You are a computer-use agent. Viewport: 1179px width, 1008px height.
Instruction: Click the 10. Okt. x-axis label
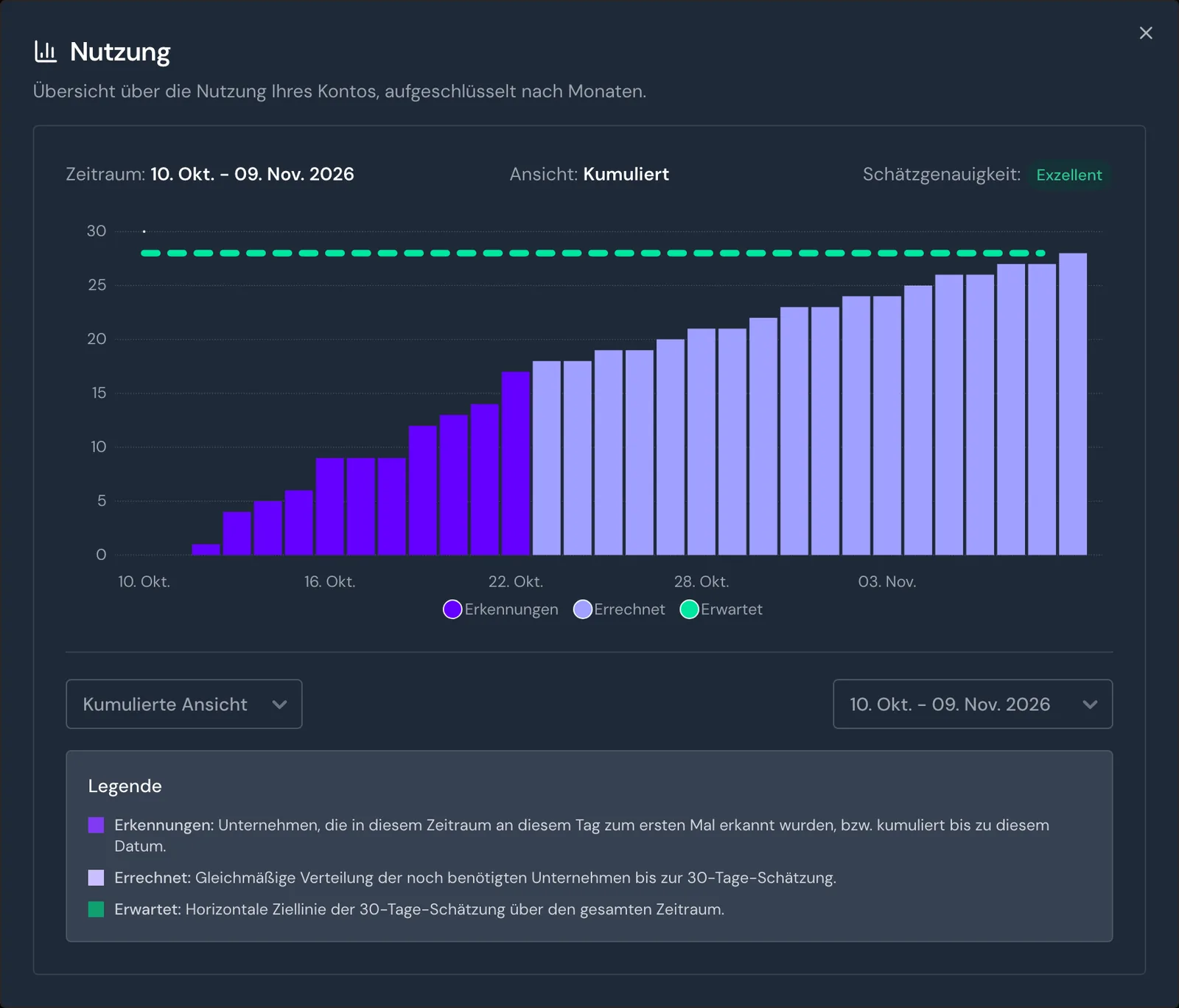tap(144, 581)
